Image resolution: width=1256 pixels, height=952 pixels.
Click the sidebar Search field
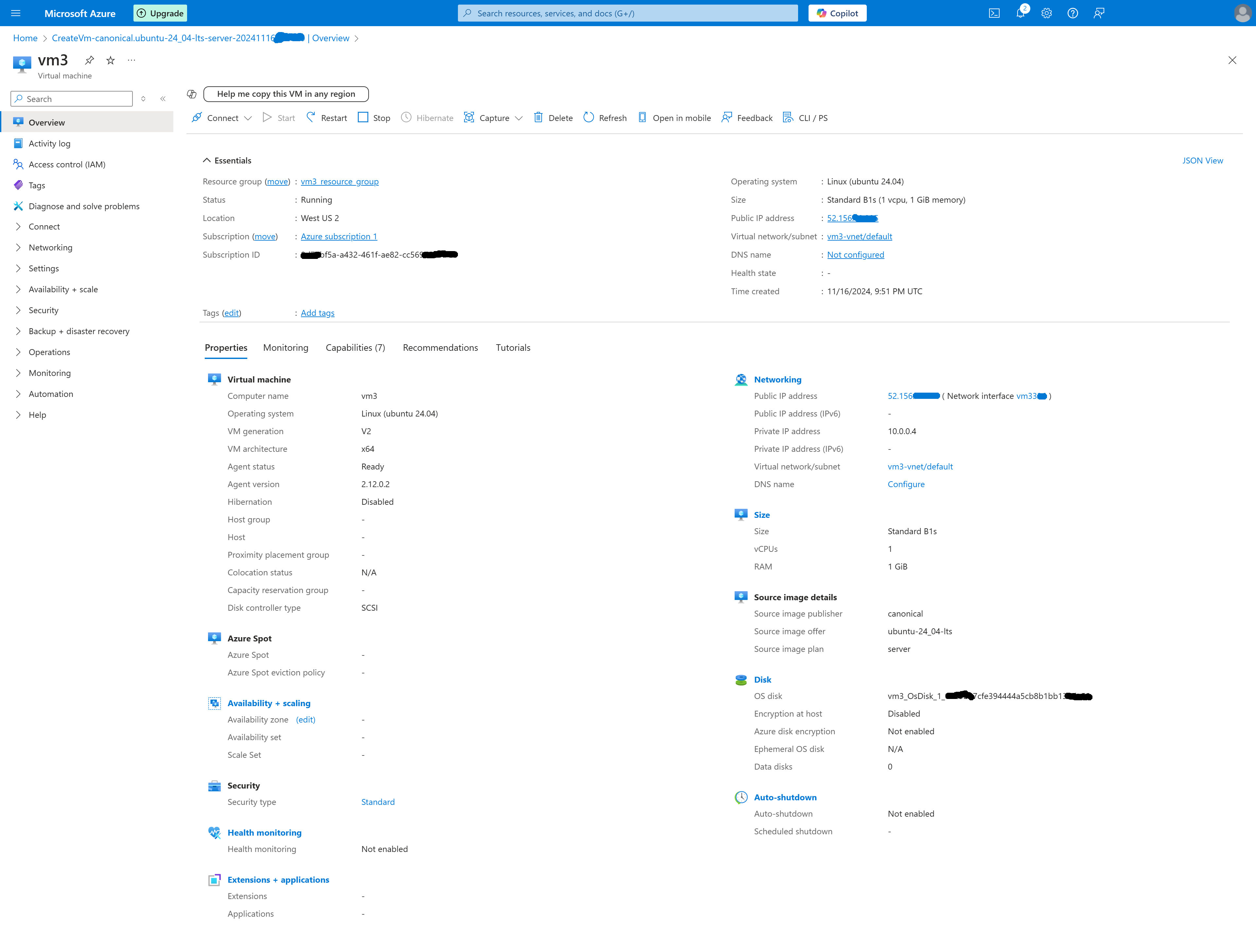[72, 99]
